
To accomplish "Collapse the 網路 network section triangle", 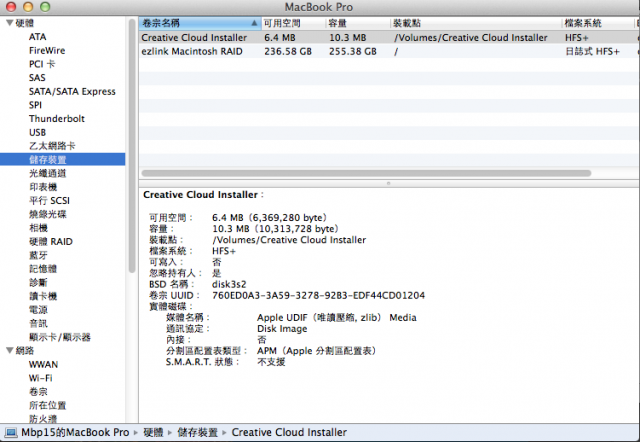I will [10, 350].
